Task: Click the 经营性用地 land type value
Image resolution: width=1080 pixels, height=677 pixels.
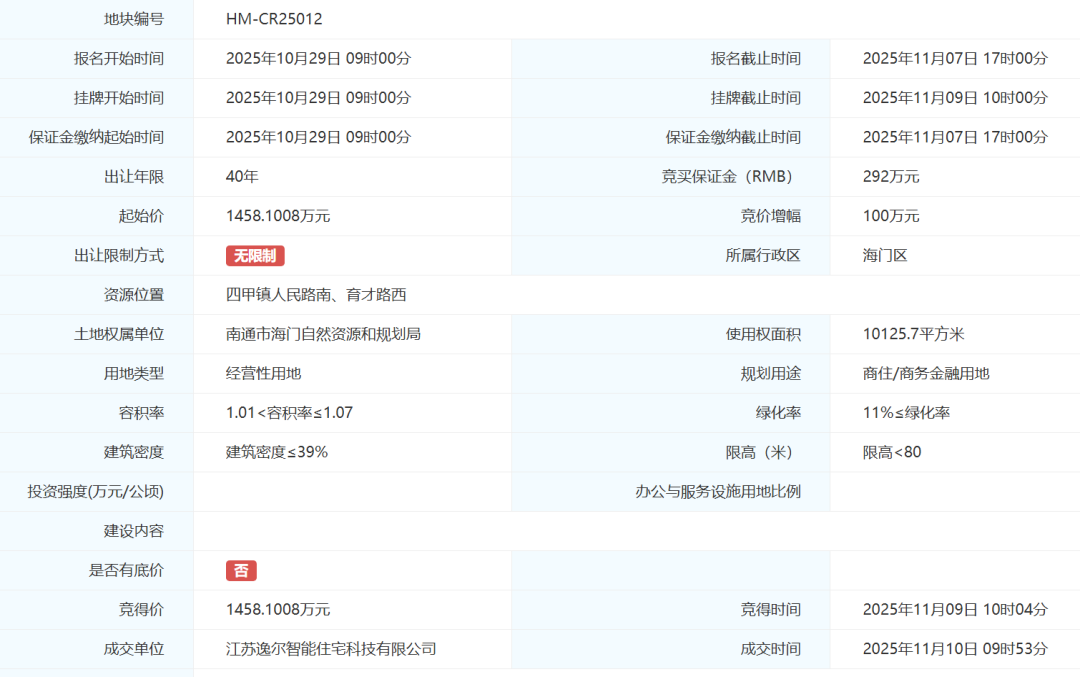Action: (x=264, y=374)
